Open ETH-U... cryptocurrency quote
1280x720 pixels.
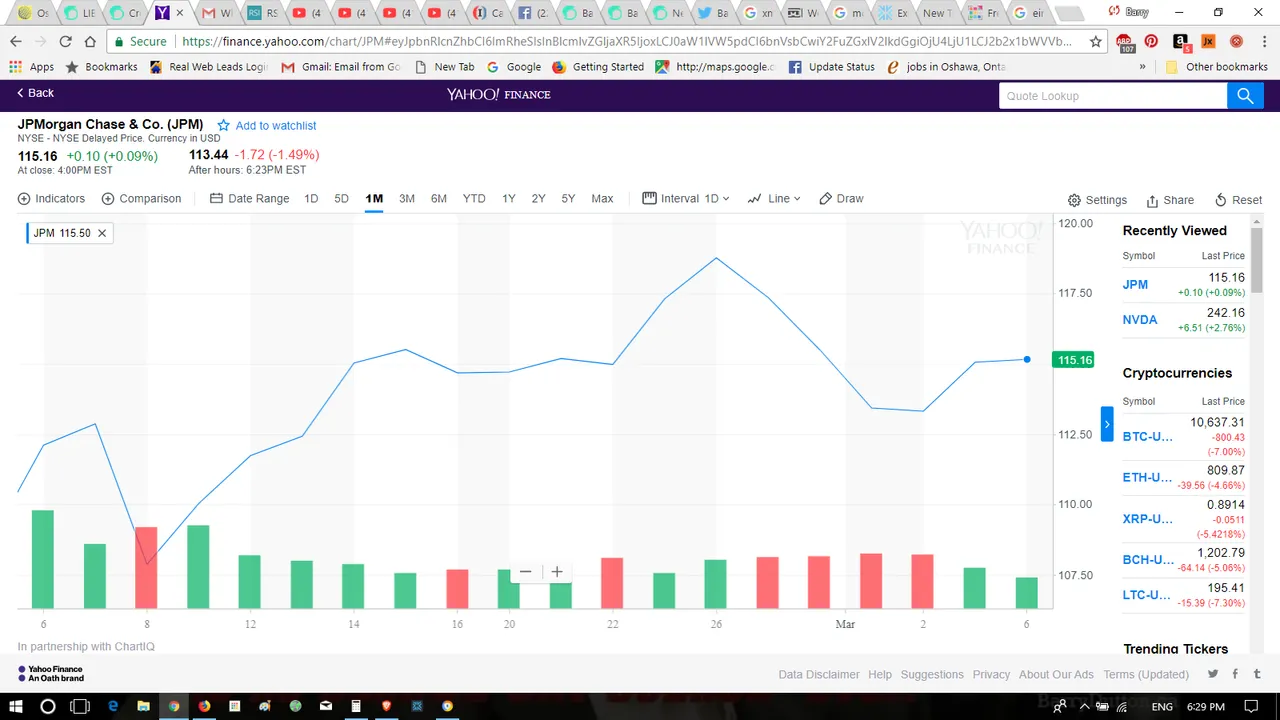[x=1147, y=478]
